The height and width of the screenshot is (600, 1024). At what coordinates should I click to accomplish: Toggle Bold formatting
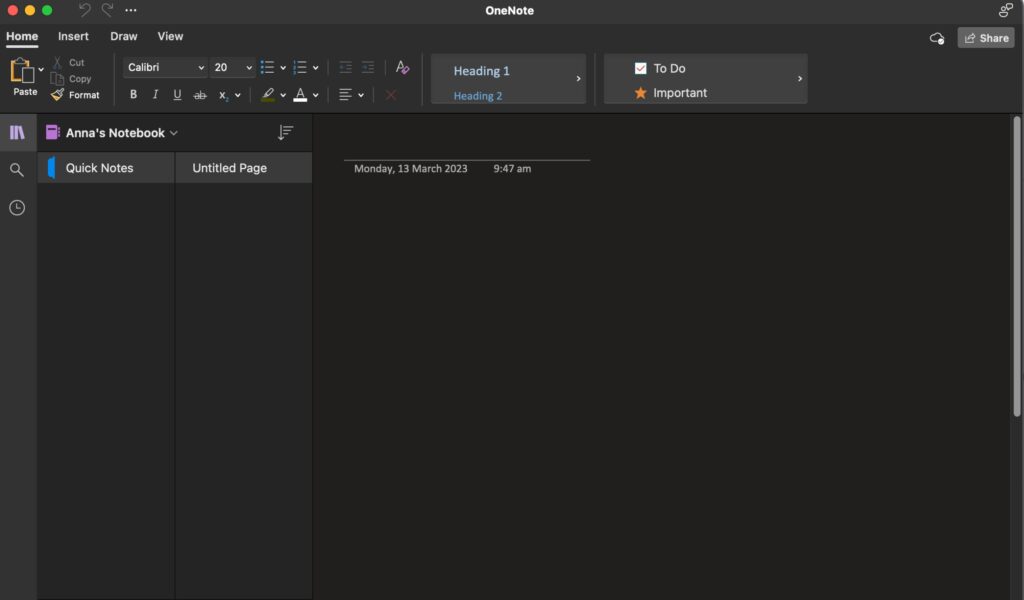(x=133, y=95)
